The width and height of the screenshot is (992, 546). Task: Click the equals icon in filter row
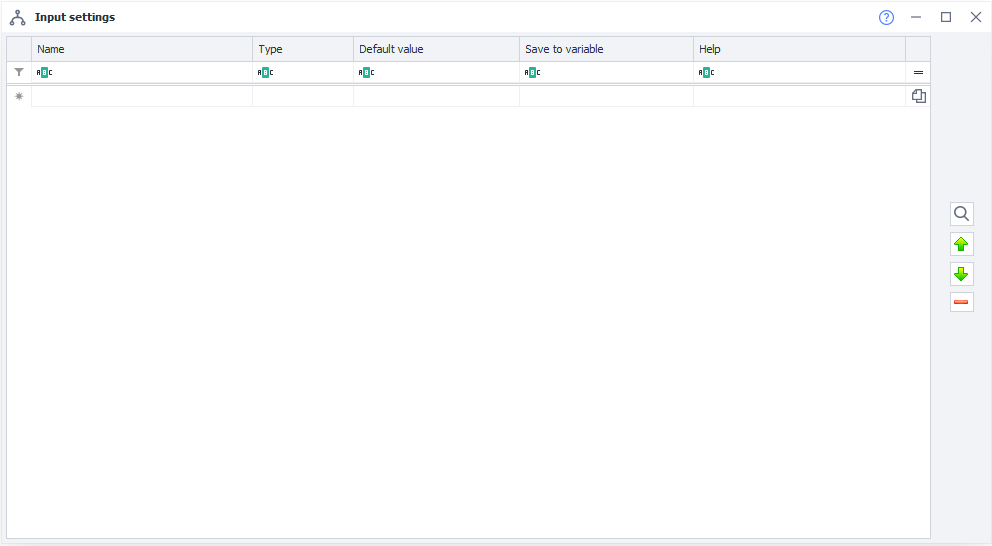pos(918,72)
